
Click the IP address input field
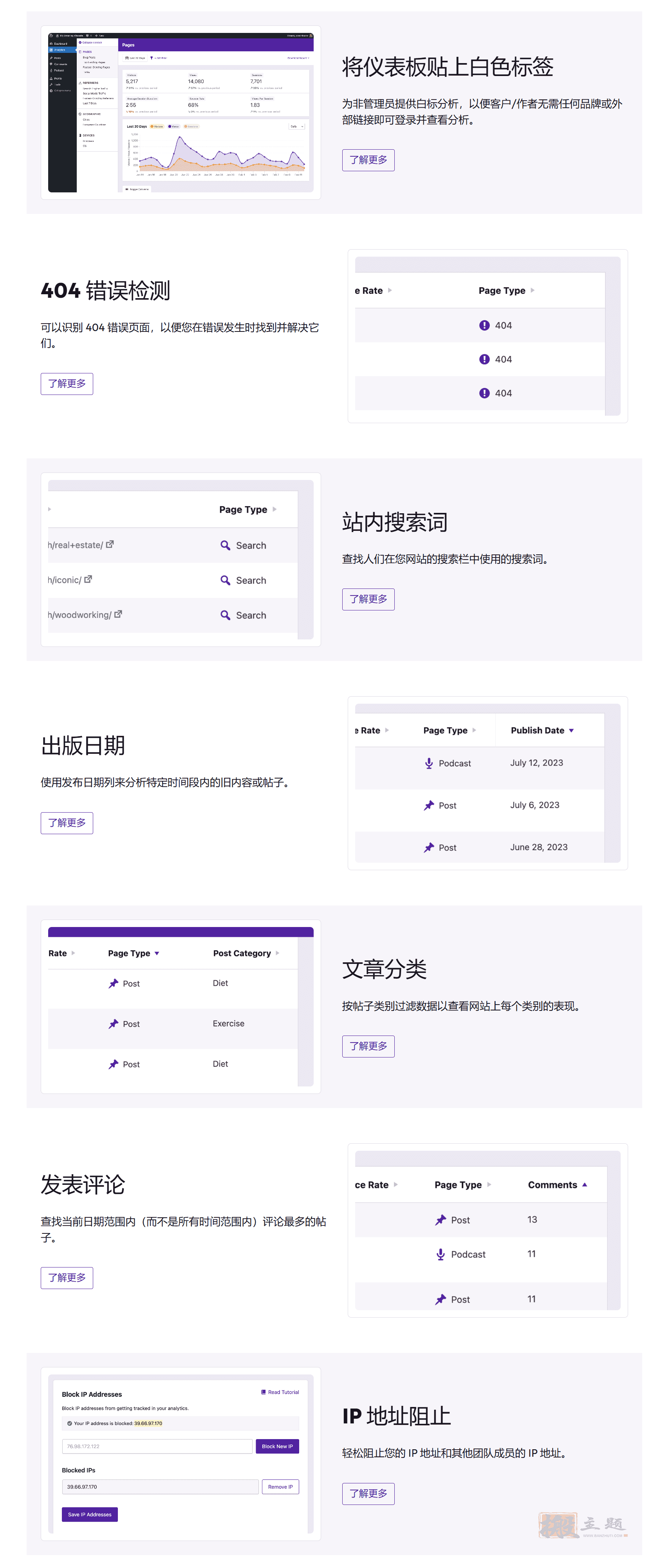pos(157,1447)
